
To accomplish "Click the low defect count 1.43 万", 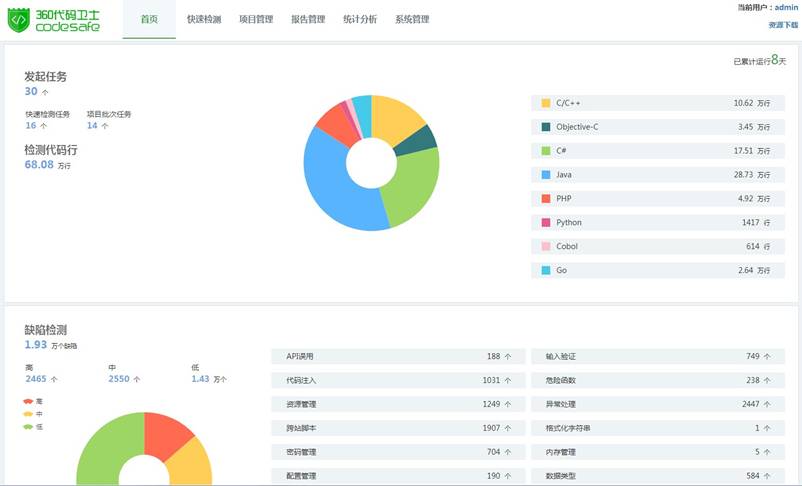I will [x=209, y=379].
